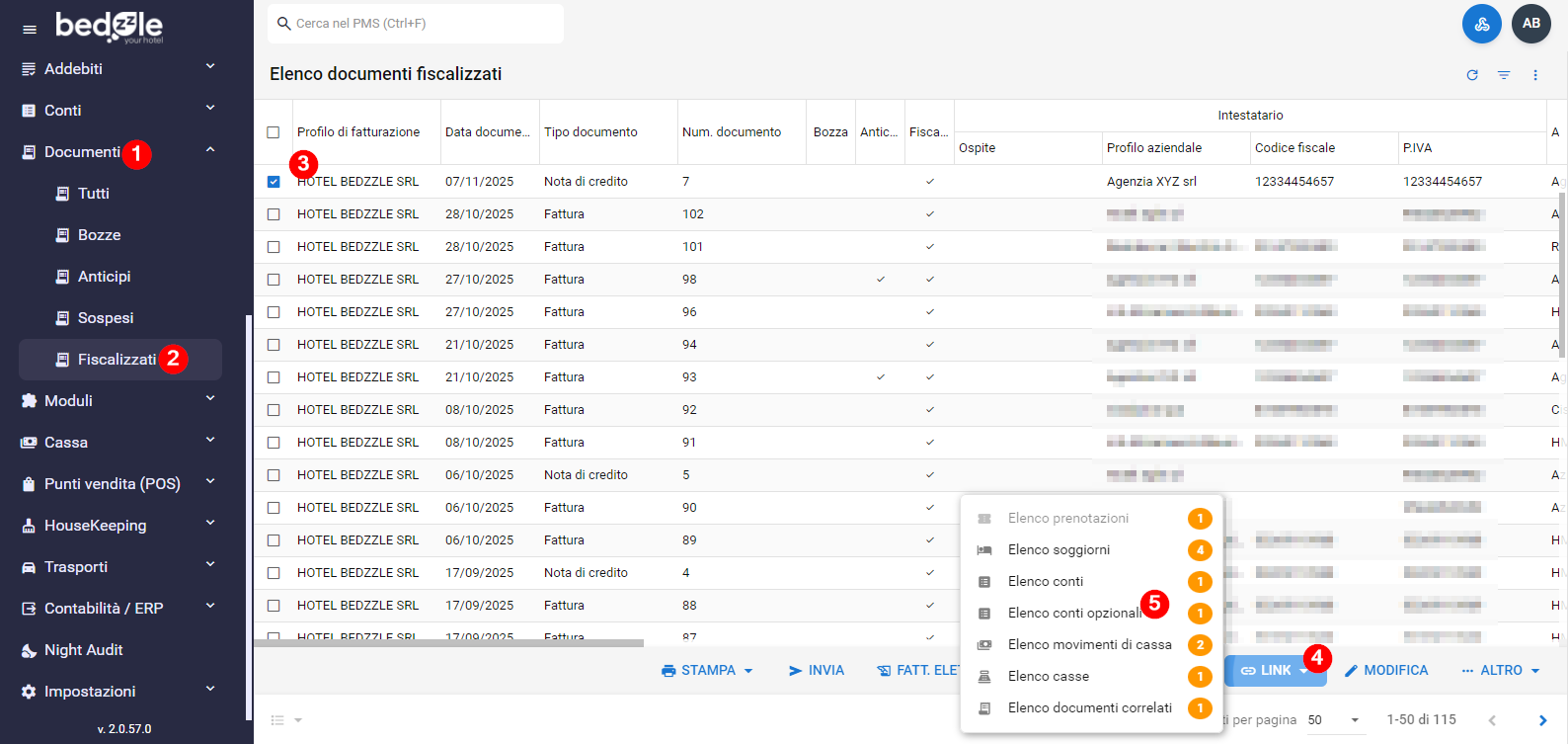Open the rows per page dropdown
Screen dimensions: 1568x744
tap(1334, 720)
